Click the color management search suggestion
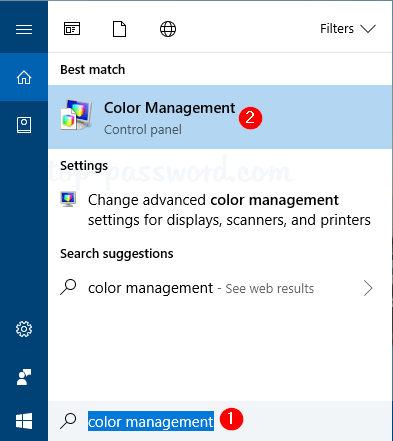The width and height of the screenshot is (393, 441). 220,288
